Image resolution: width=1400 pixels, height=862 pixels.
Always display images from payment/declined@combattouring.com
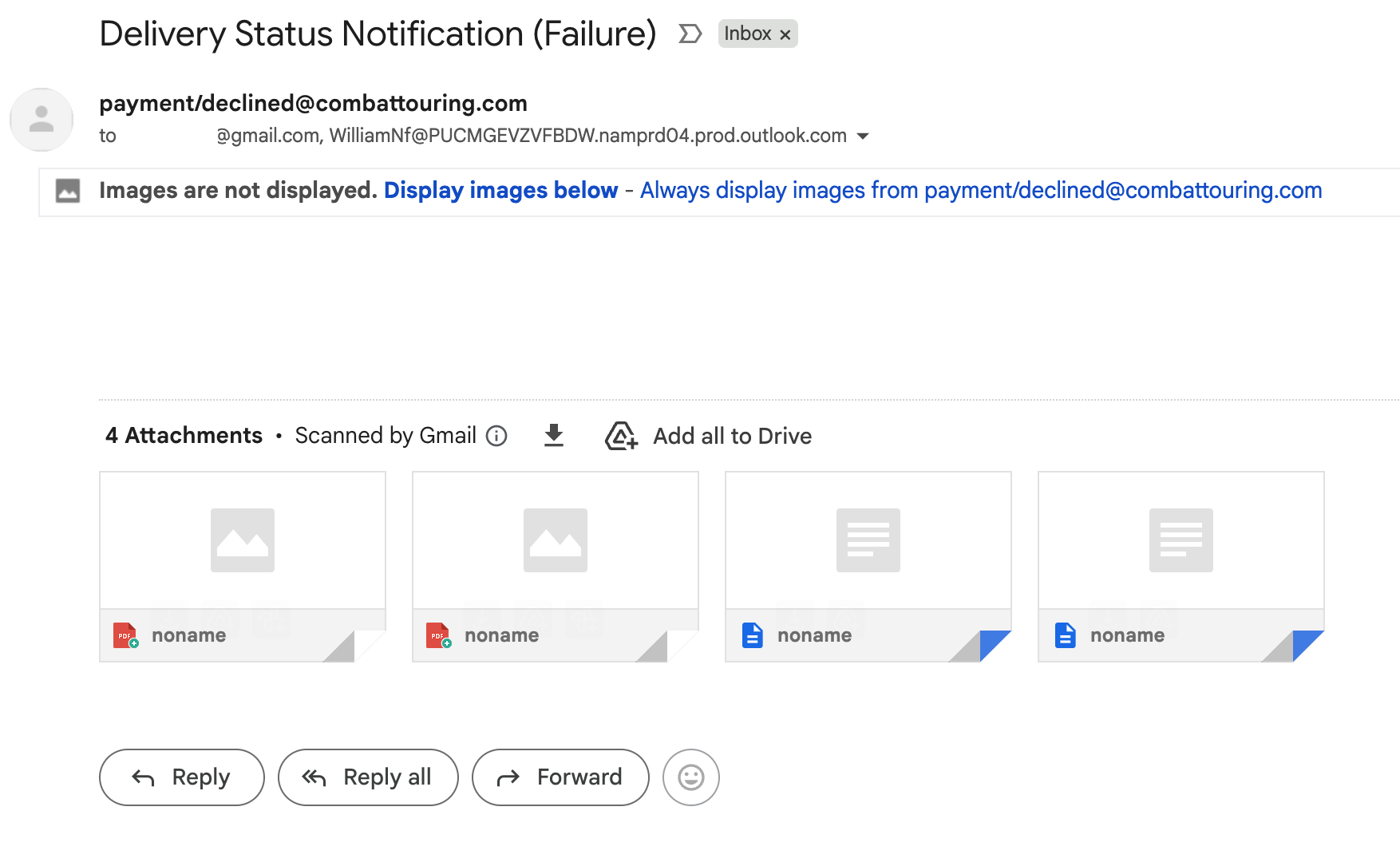pyautogui.click(x=980, y=191)
